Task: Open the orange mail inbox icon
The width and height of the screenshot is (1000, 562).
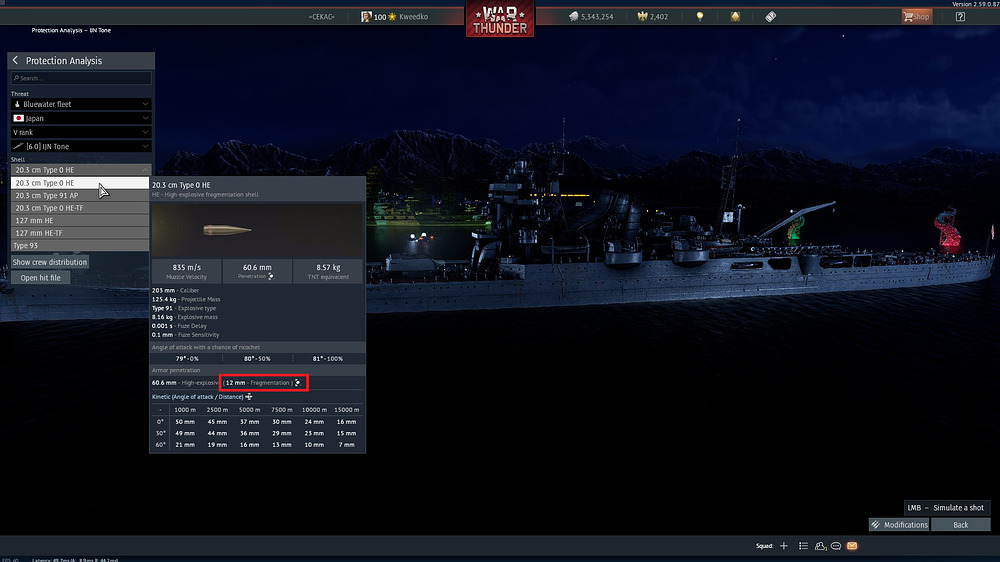Action: pos(852,546)
